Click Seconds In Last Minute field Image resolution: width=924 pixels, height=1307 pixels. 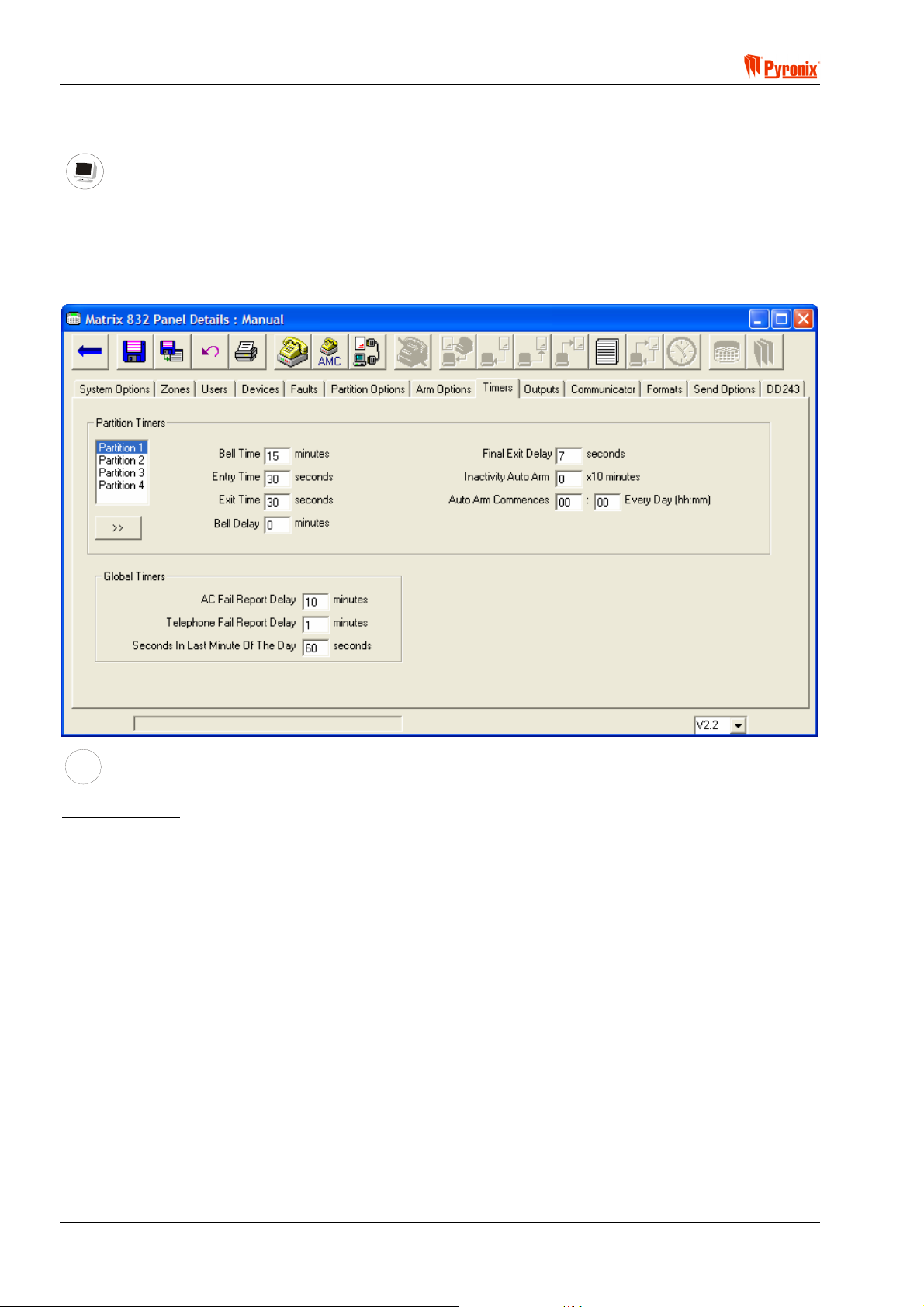coord(316,648)
